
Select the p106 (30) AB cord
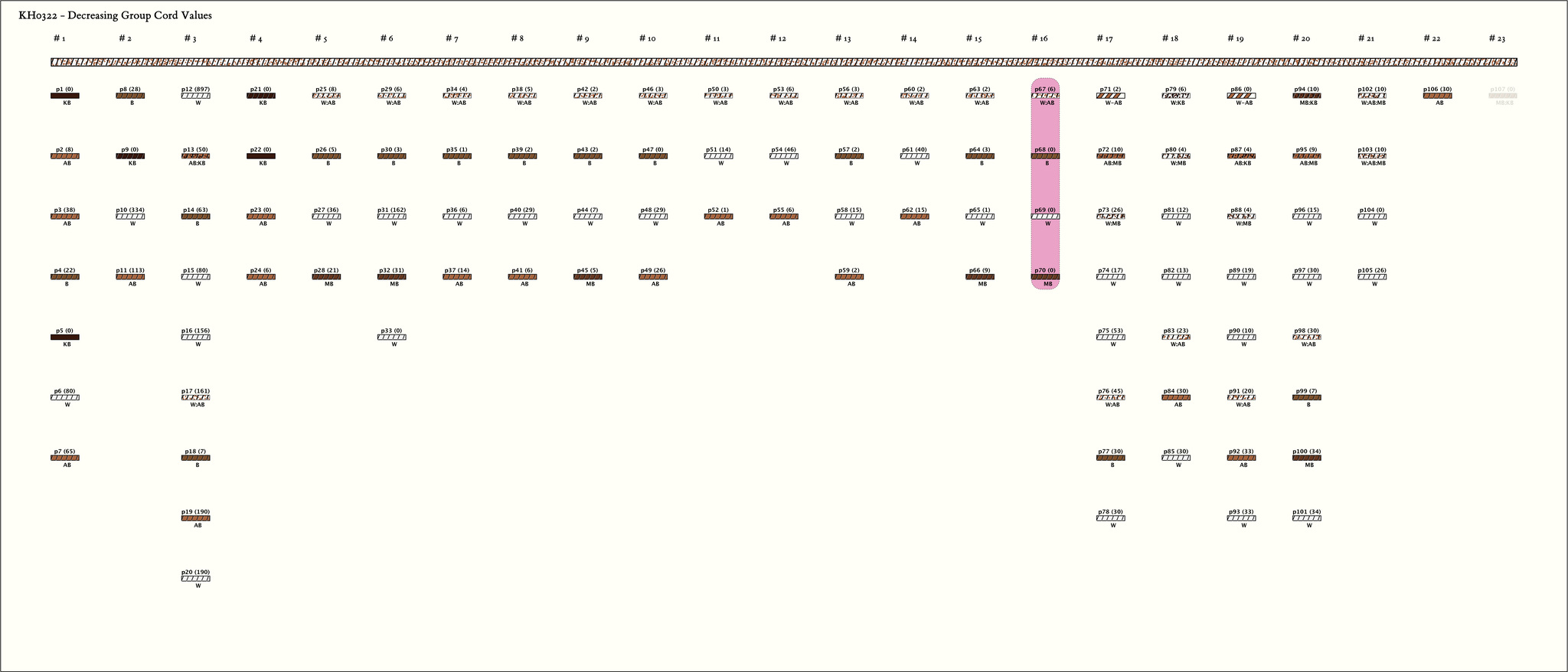[1437, 96]
